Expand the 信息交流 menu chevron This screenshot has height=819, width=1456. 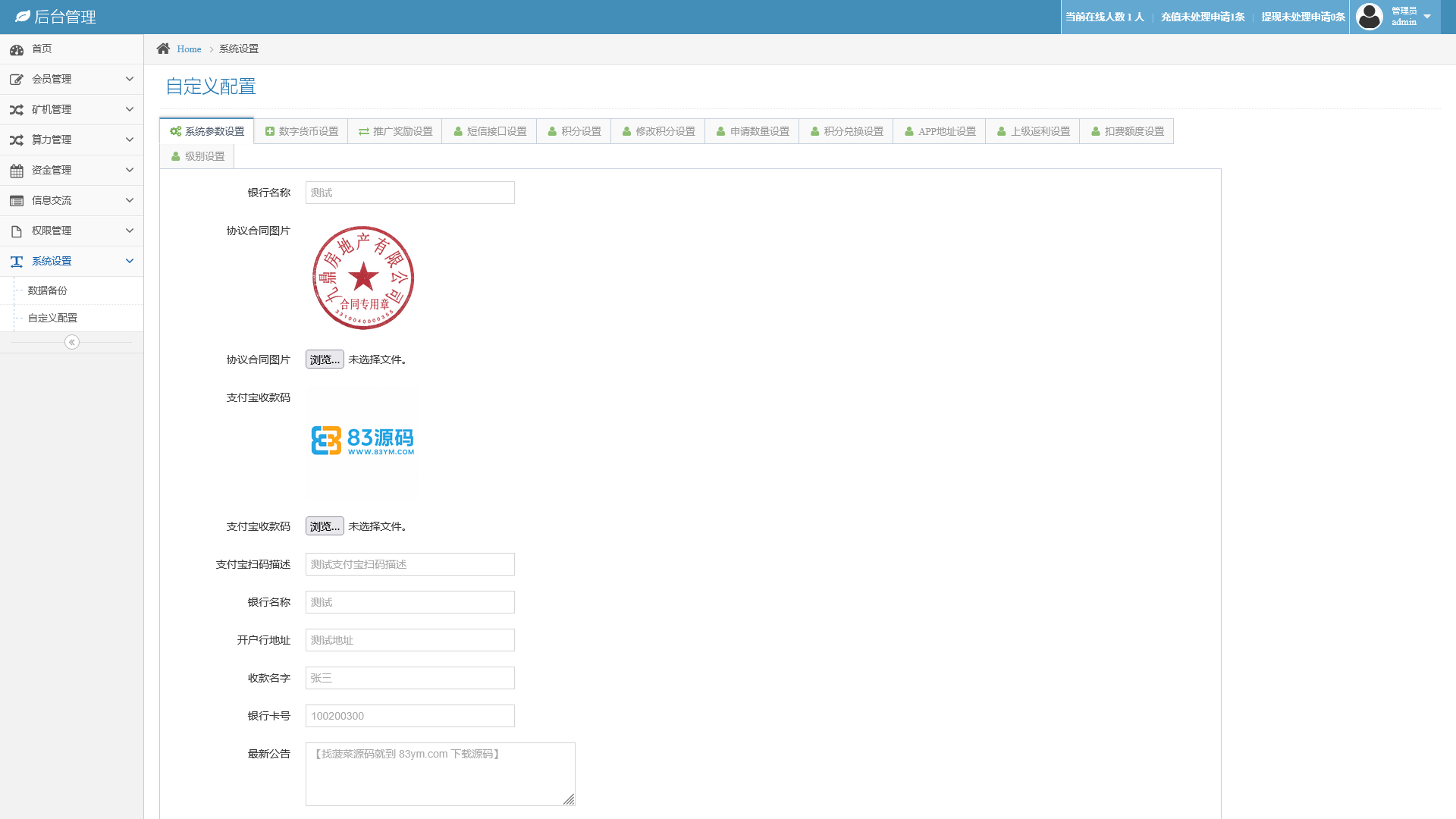click(x=130, y=200)
